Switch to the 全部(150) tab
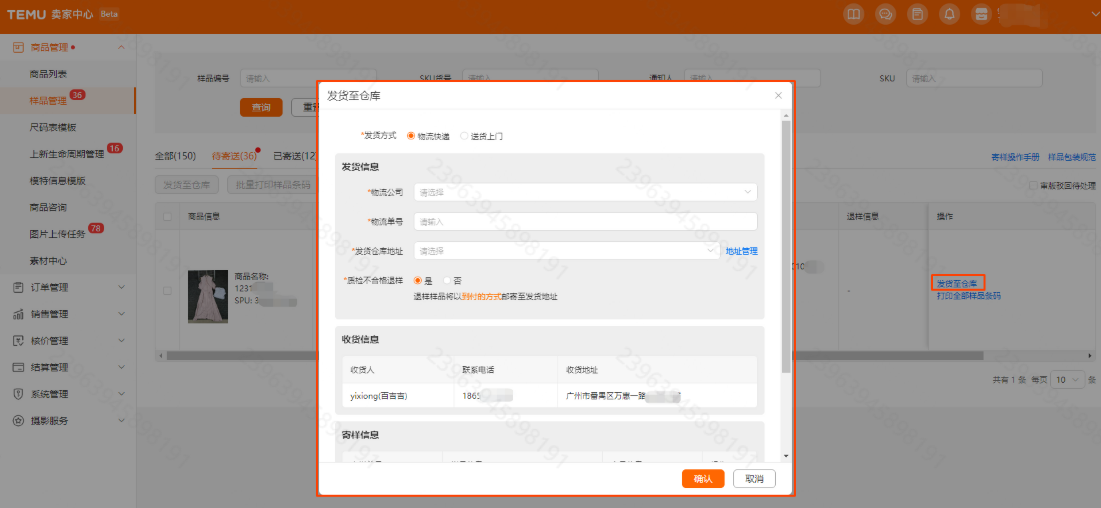 pos(176,156)
